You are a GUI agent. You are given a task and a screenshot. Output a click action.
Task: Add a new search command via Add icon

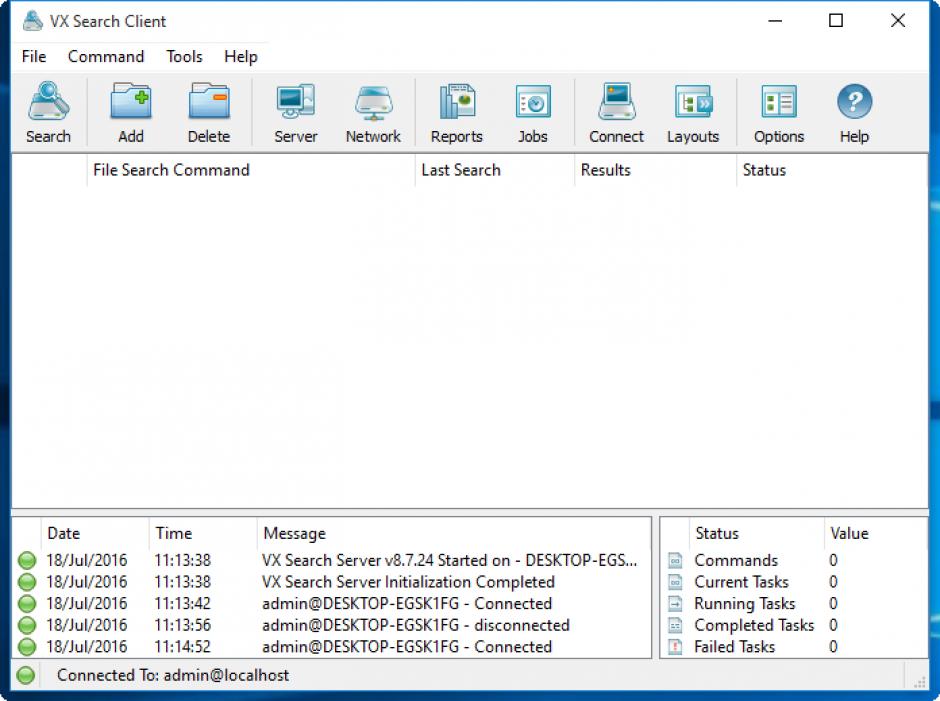(131, 102)
